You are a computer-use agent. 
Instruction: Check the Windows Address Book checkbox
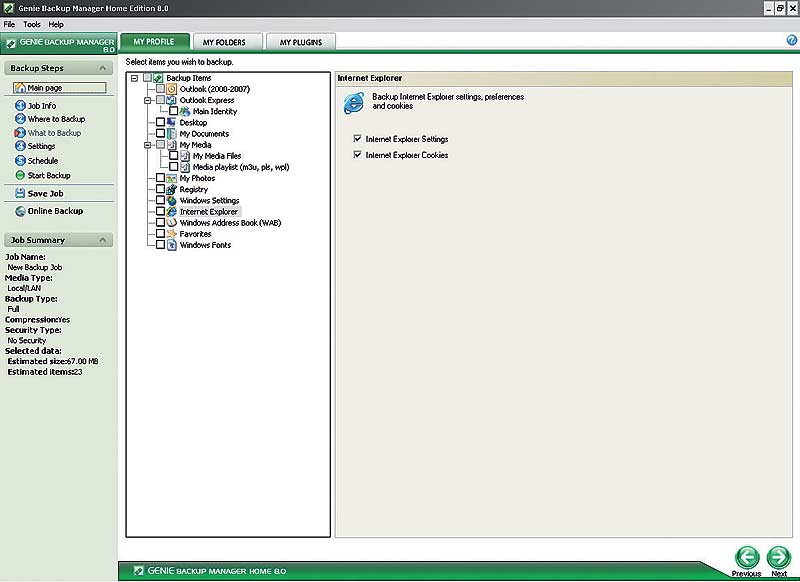coord(160,222)
